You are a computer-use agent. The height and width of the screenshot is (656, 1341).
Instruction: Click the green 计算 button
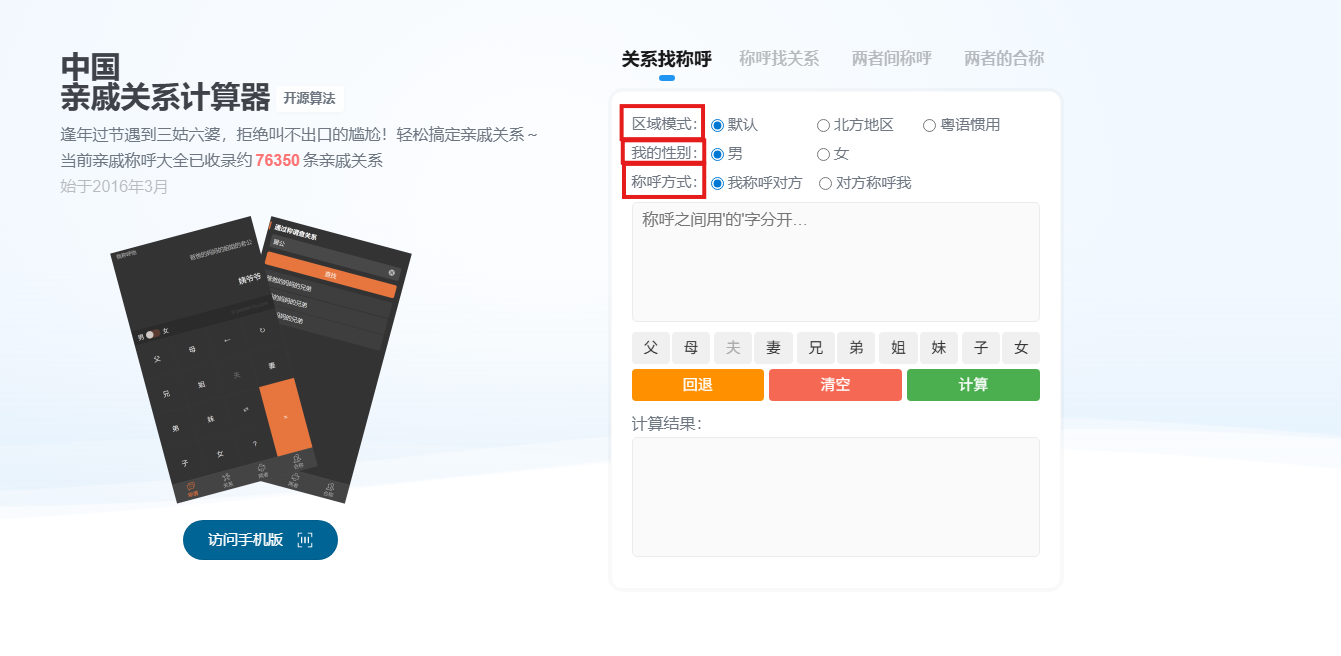coord(973,385)
